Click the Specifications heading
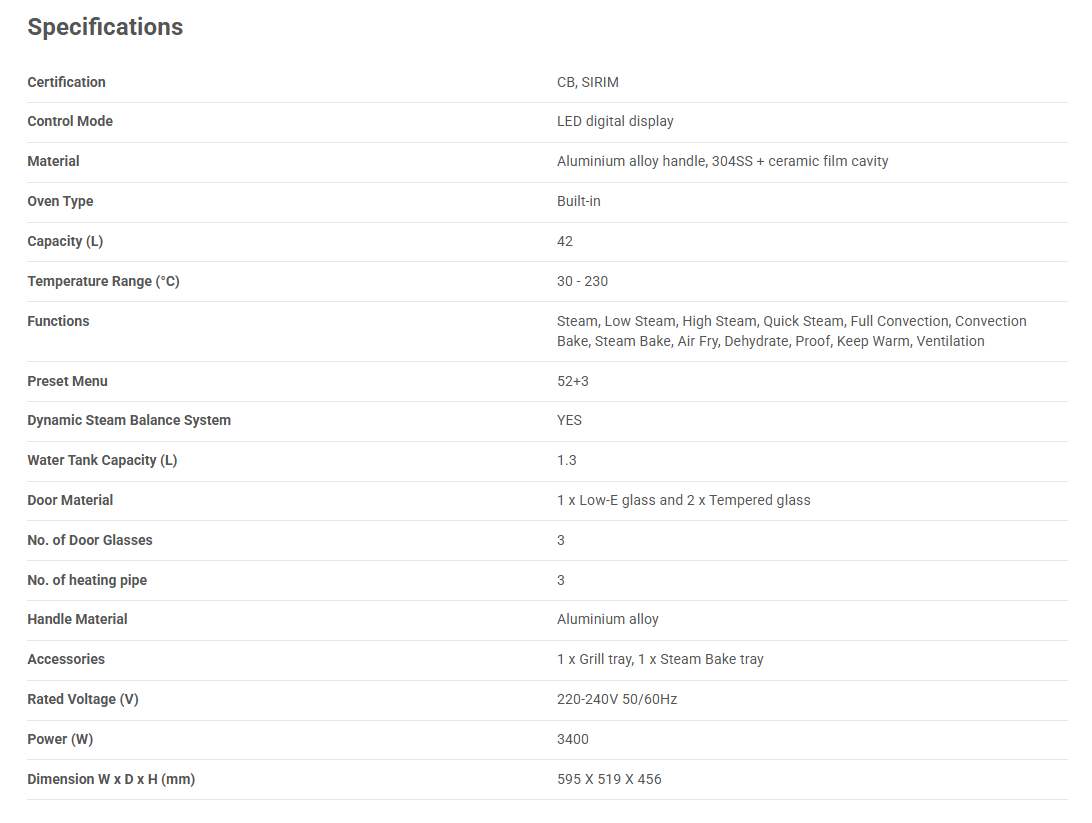The width and height of the screenshot is (1092, 823). tap(105, 27)
